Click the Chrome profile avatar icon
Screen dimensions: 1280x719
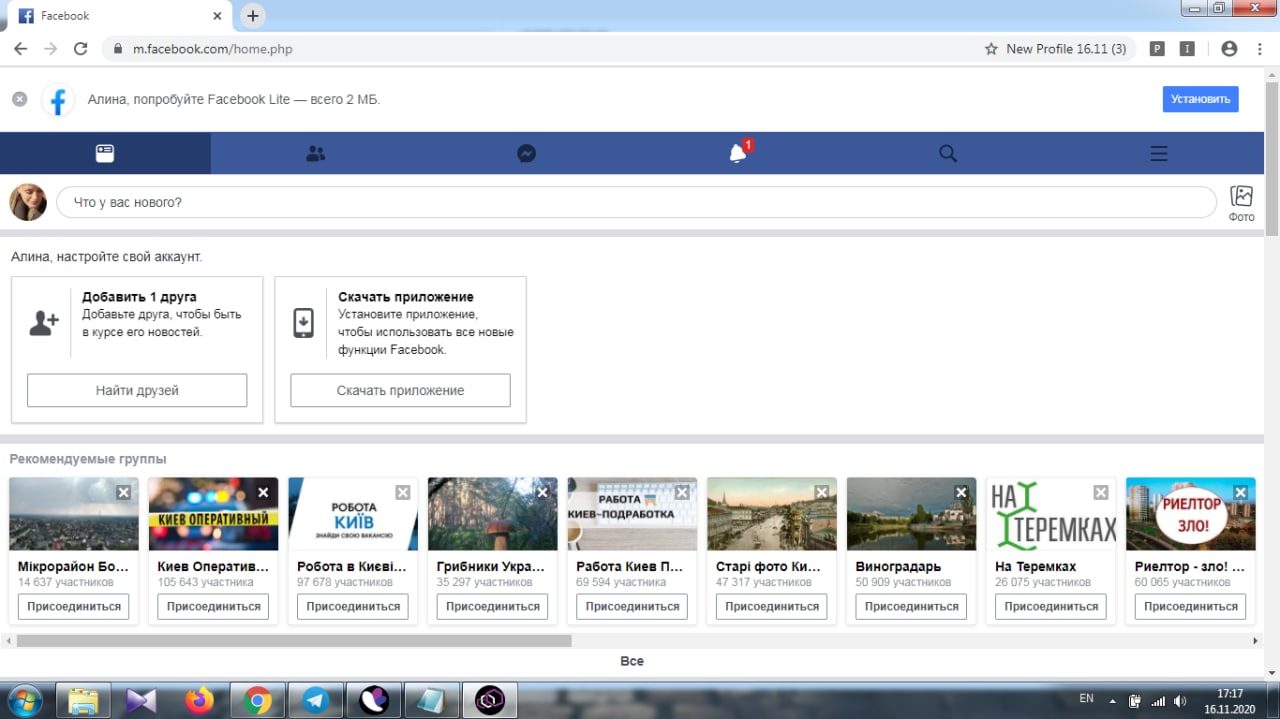coord(1229,48)
